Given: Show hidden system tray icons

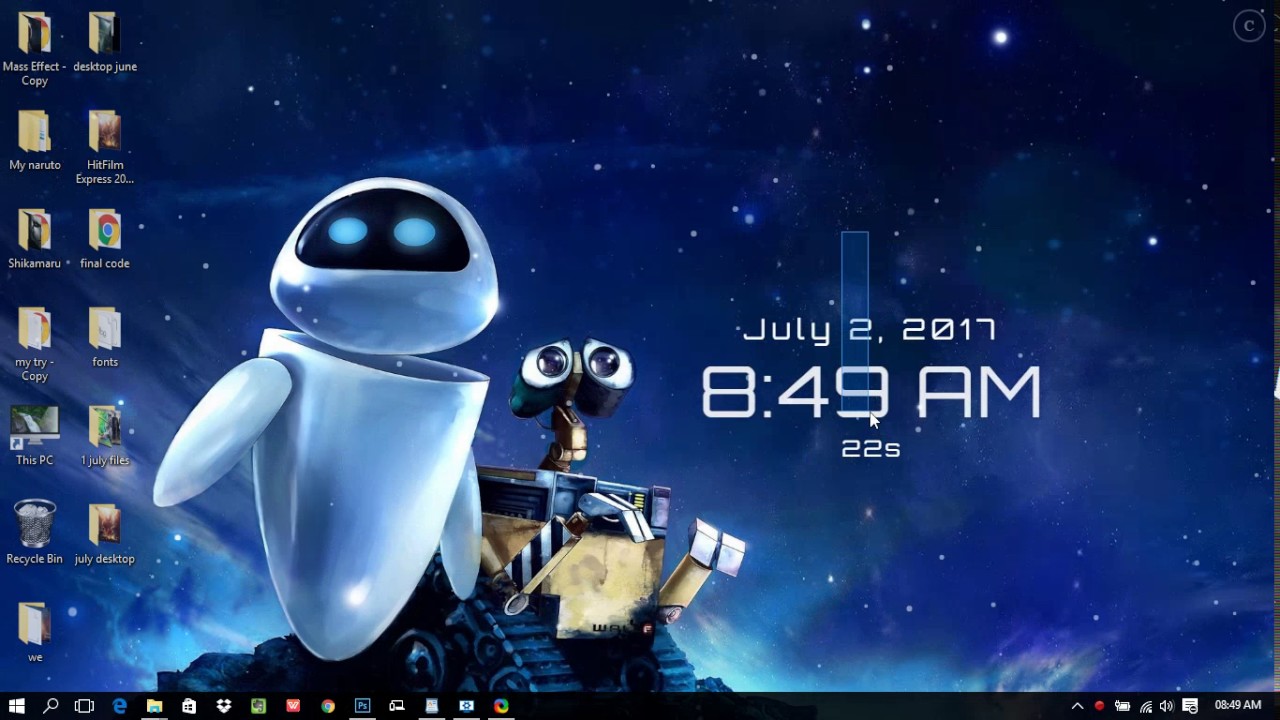Looking at the screenshot, I should point(1077,706).
